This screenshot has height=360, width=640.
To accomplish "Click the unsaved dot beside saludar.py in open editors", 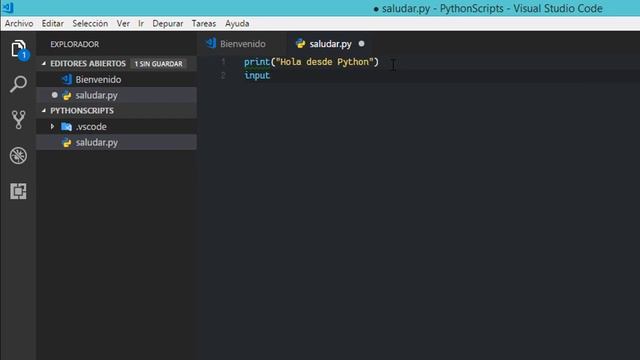I will 54,95.
